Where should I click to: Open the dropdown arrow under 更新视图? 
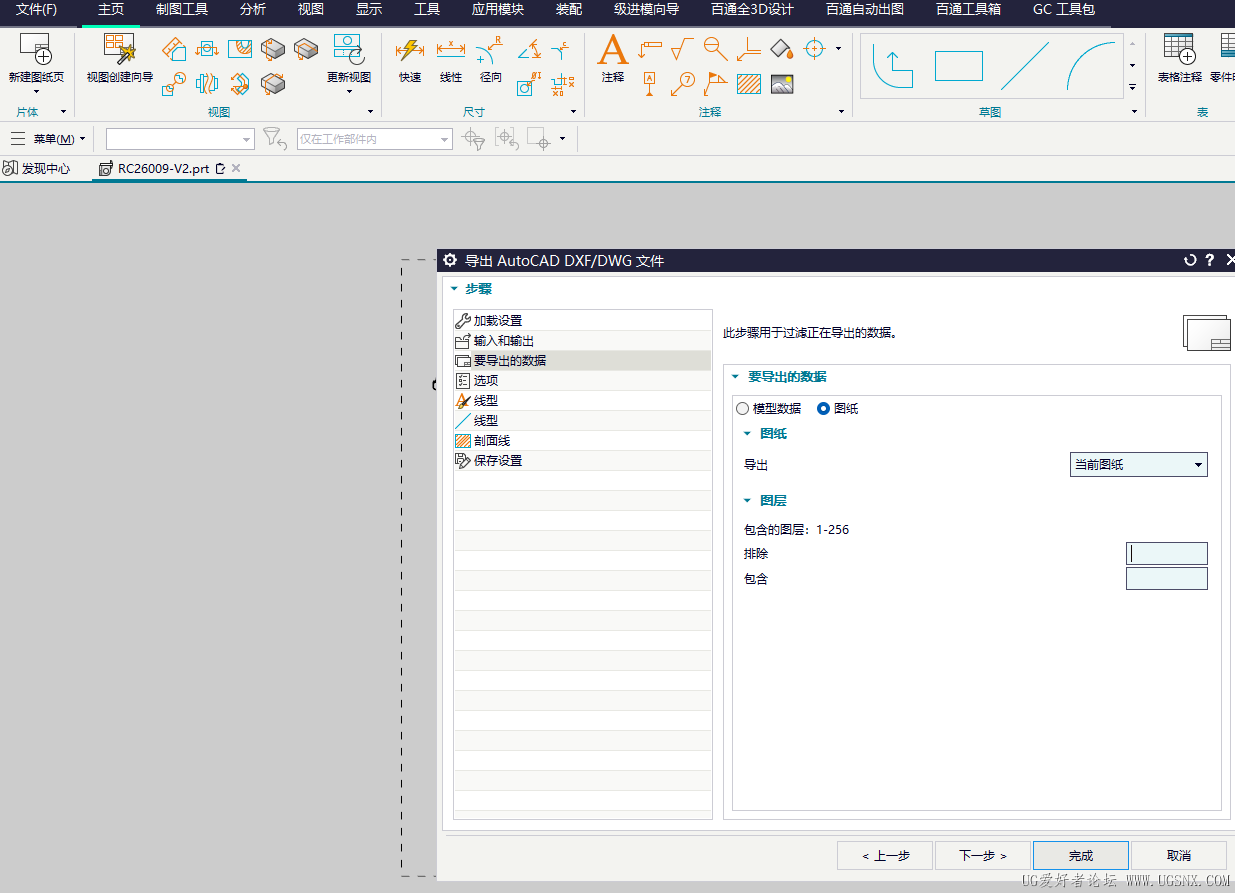tap(349, 92)
